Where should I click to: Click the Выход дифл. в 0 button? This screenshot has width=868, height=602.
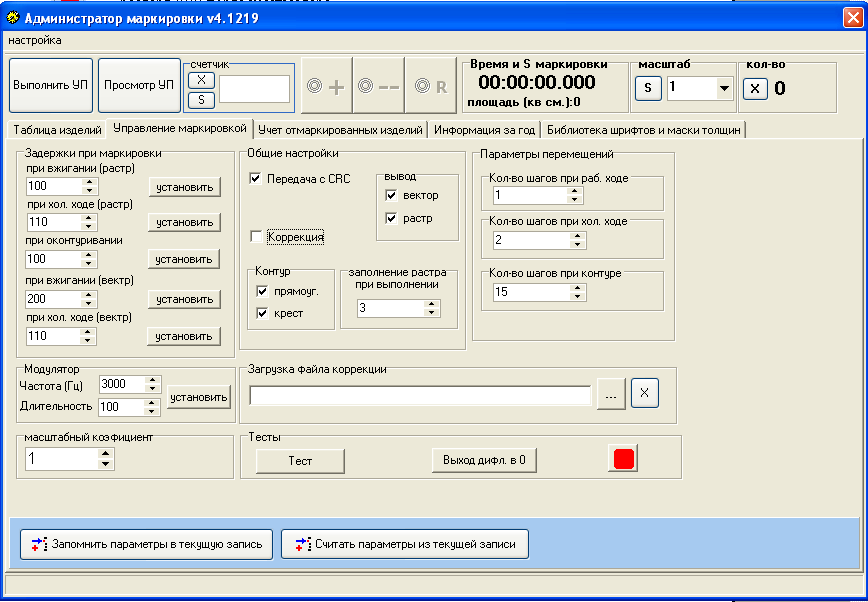(x=484, y=460)
